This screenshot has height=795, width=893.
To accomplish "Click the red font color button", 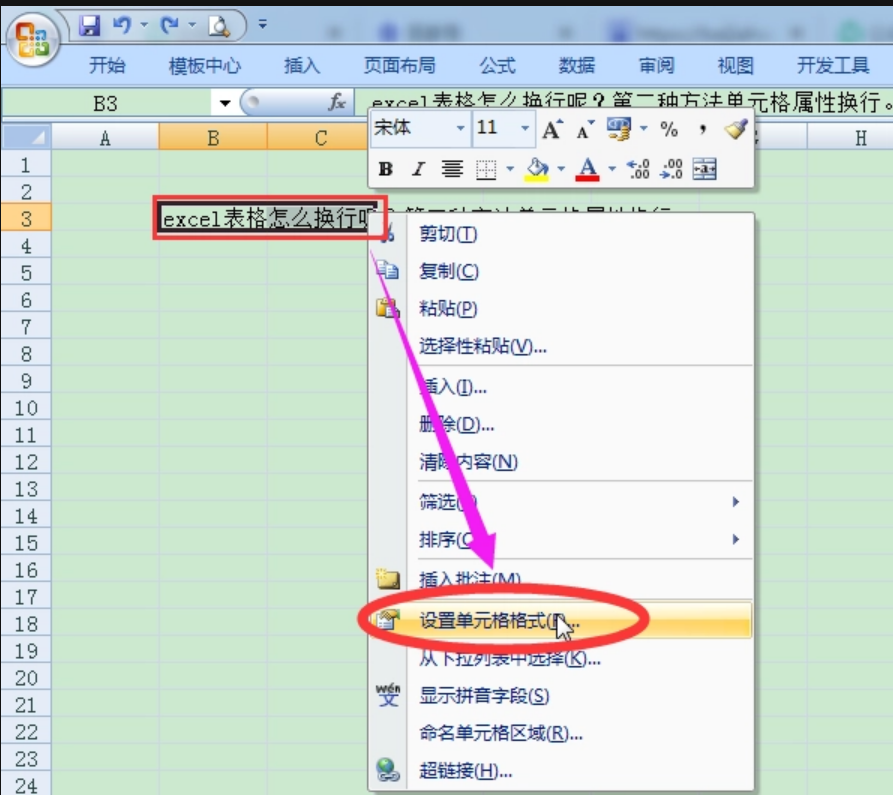I will coord(587,169).
